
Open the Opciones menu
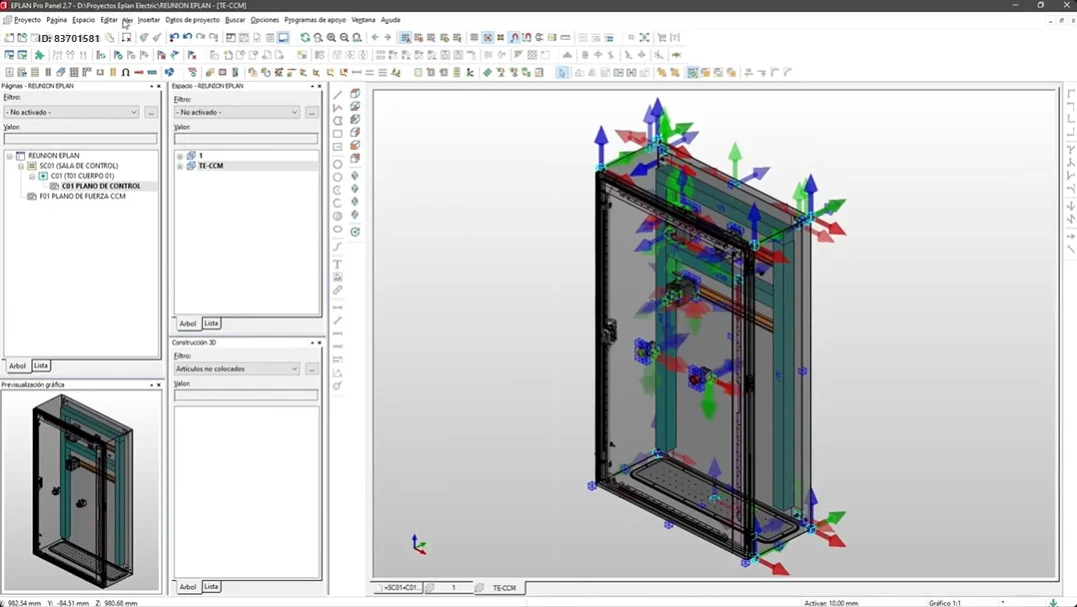pyautogui.click(x=264, y=20)
